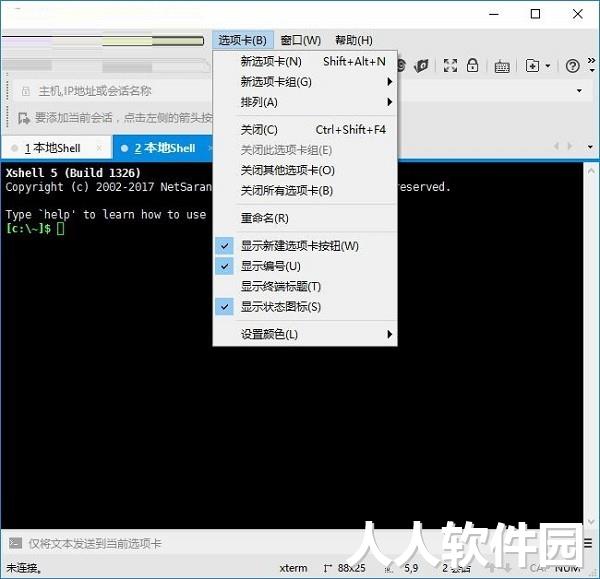Click the Xshell 5 (Build 1326) text
The height and width of the screenshot is (579, 600).
73,173
